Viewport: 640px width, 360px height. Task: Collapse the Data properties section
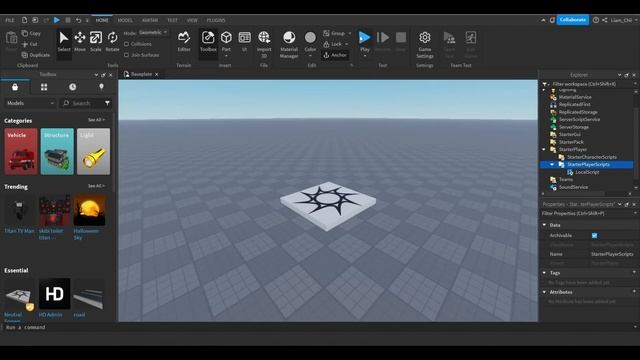coord(544,225)
